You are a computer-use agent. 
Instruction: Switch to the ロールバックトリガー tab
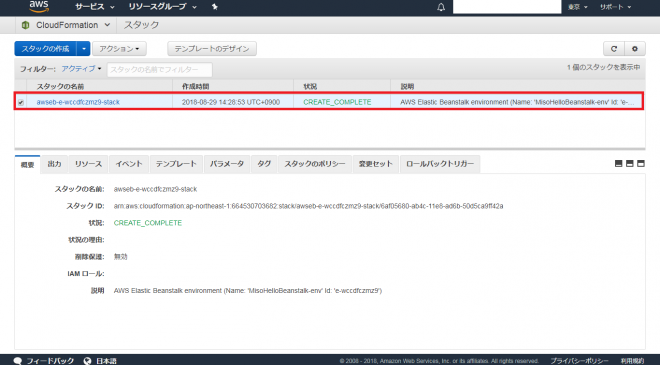tap(440, 164)
